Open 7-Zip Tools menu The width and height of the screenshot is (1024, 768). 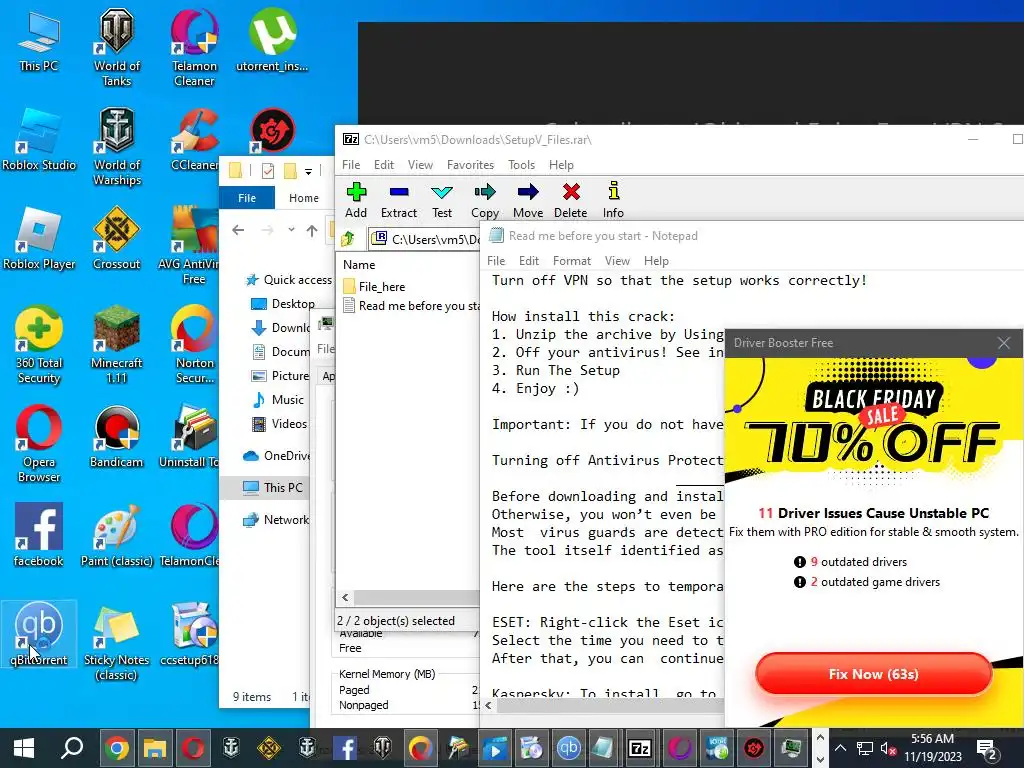pos(521,165)
